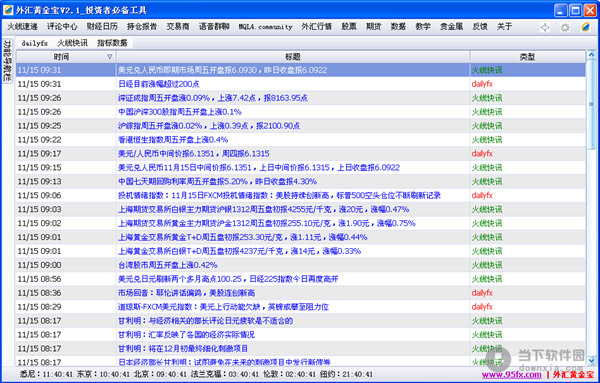Open news 上海黄金交易所黄金T+D周五盘初报253.30
The image size is (600, 383).
(x=243, y=237)
